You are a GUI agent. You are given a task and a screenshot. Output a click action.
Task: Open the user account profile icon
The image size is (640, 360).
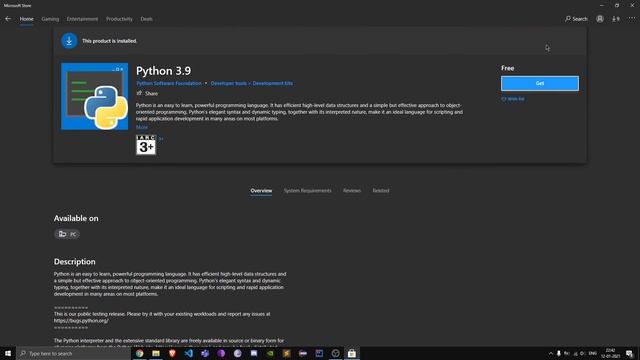coord(600,19)
